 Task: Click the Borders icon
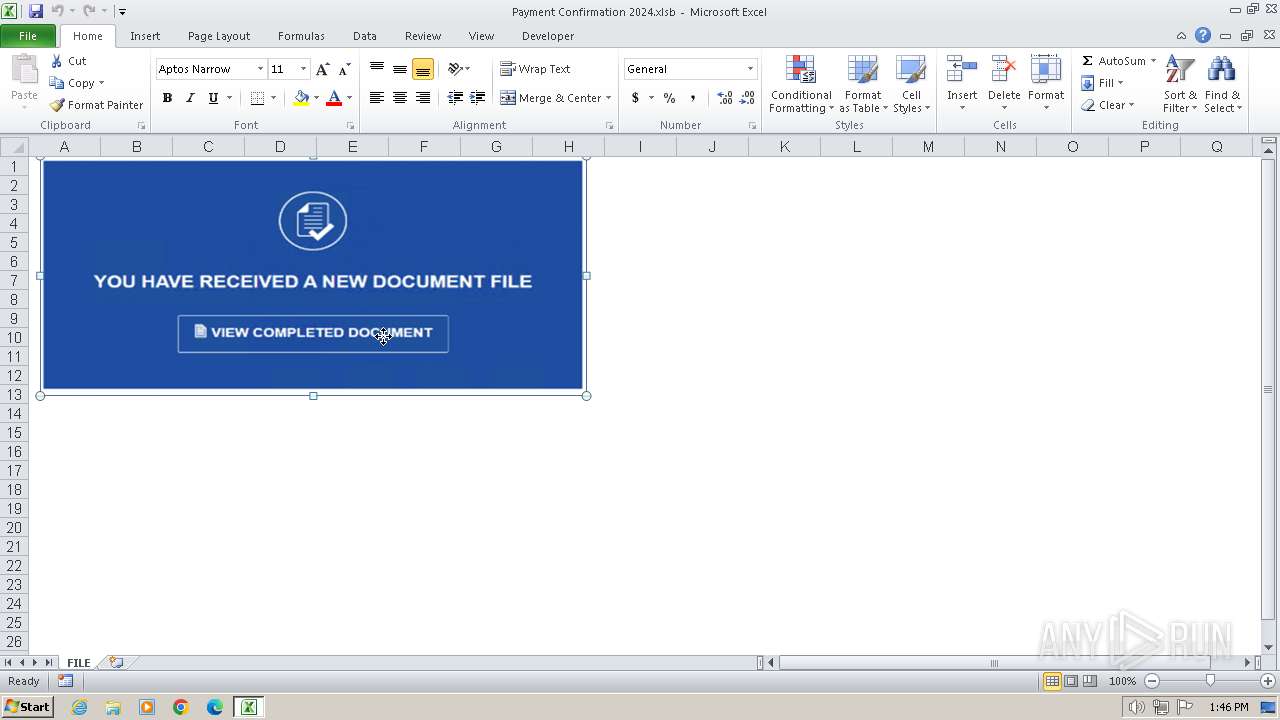(x=258, y=98)
